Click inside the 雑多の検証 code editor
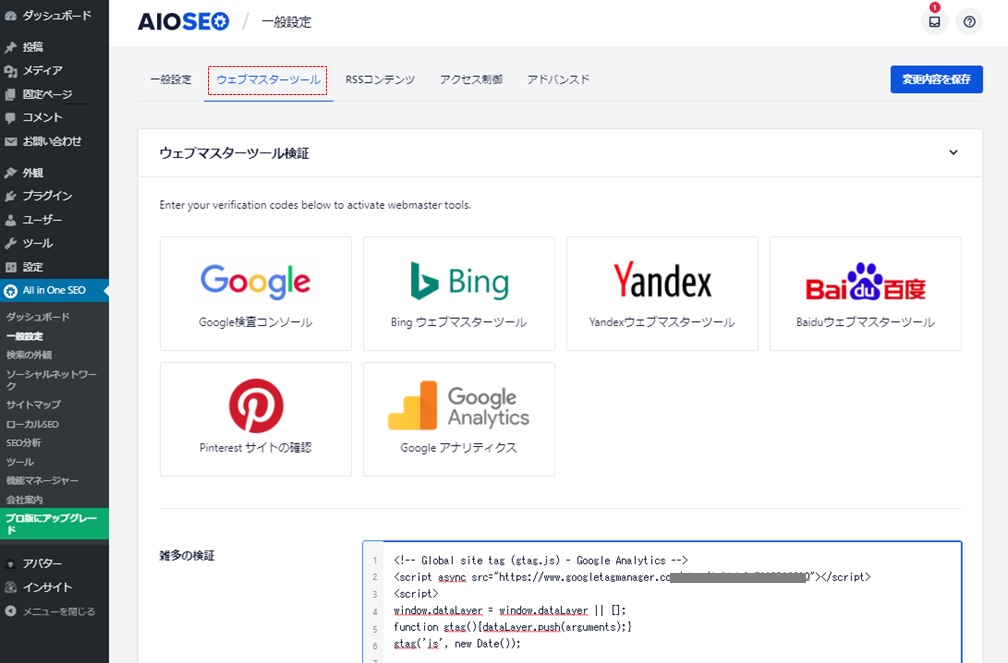 click(662, 602)
